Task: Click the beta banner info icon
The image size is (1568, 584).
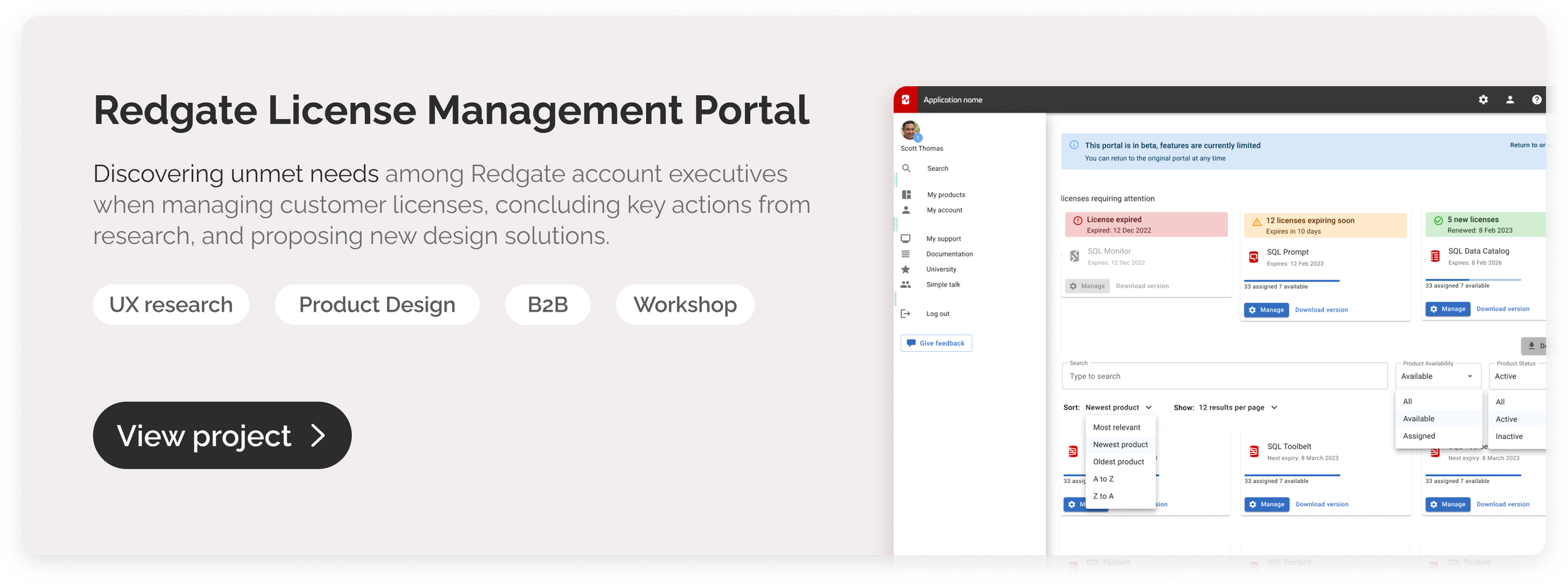Action: click(x=1074, y=145)
